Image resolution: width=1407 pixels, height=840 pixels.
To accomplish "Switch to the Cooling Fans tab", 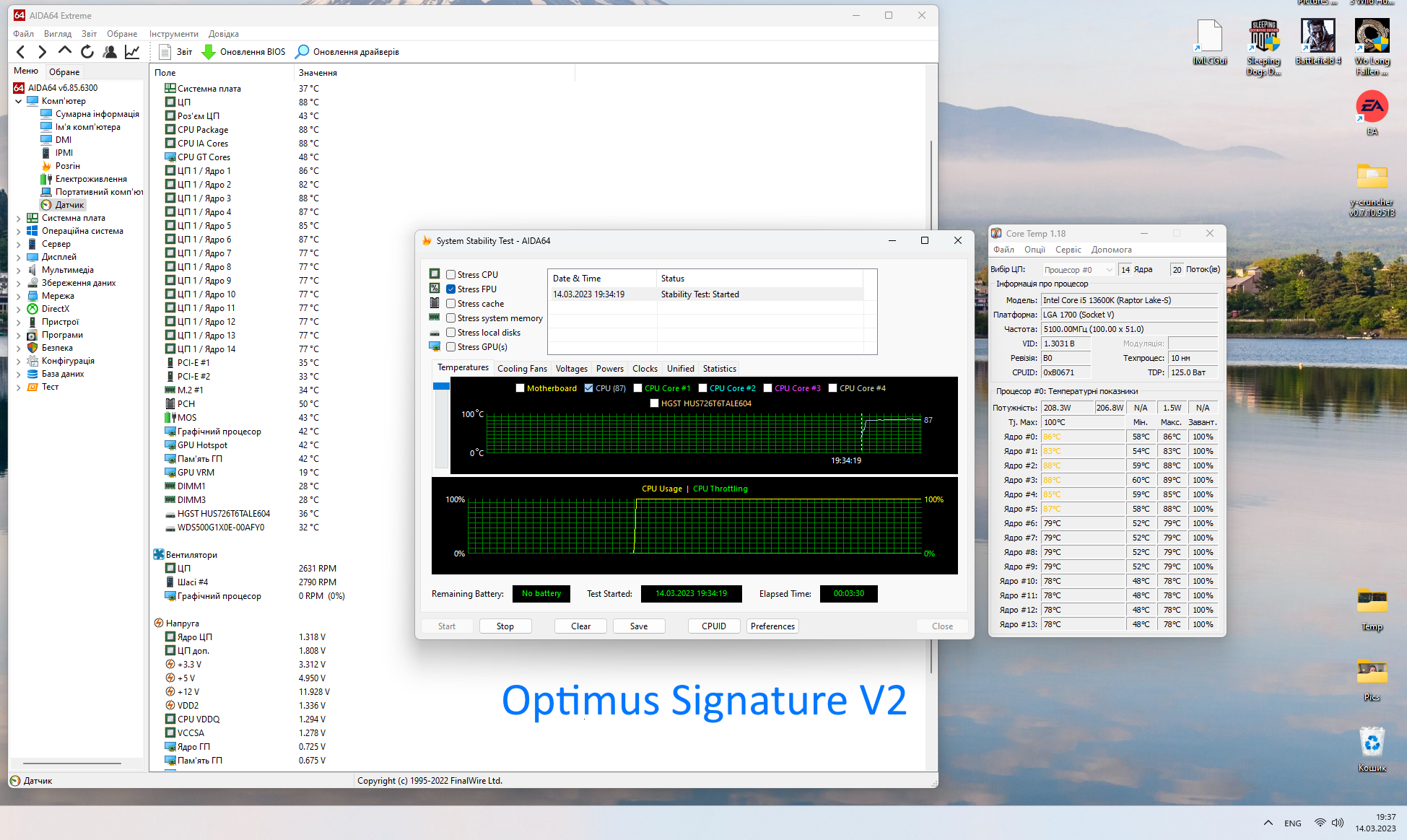I will [522, 368].
